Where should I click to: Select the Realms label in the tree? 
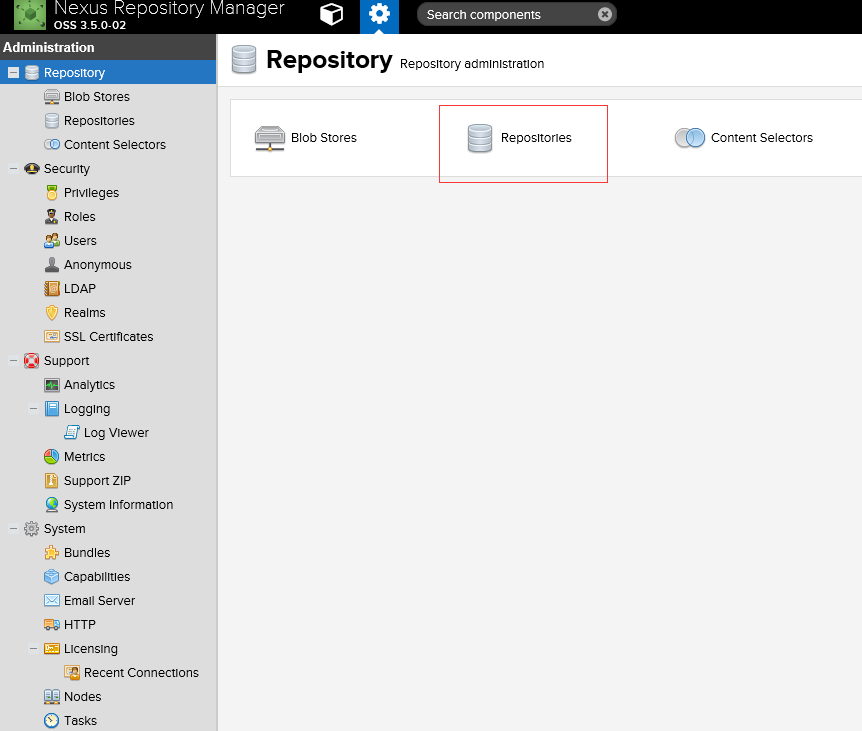85,313
